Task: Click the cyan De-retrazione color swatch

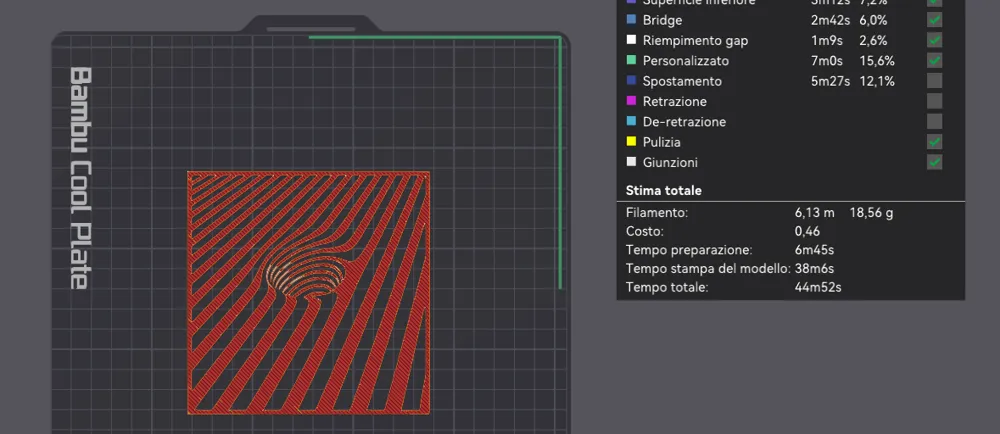Action: tap(631, 121)
